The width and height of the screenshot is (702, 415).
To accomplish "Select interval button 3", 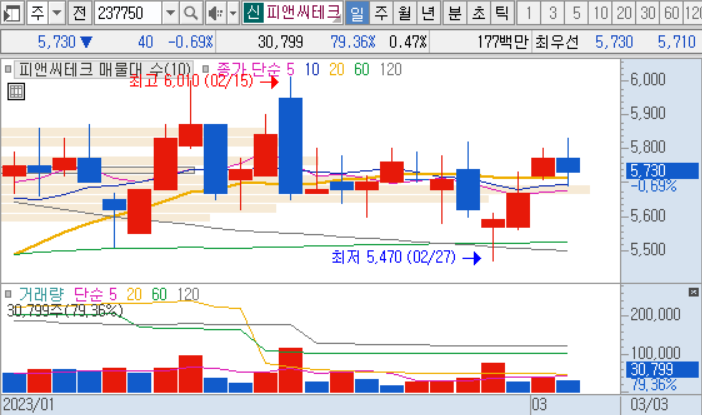I will click(x=552, y=13).
